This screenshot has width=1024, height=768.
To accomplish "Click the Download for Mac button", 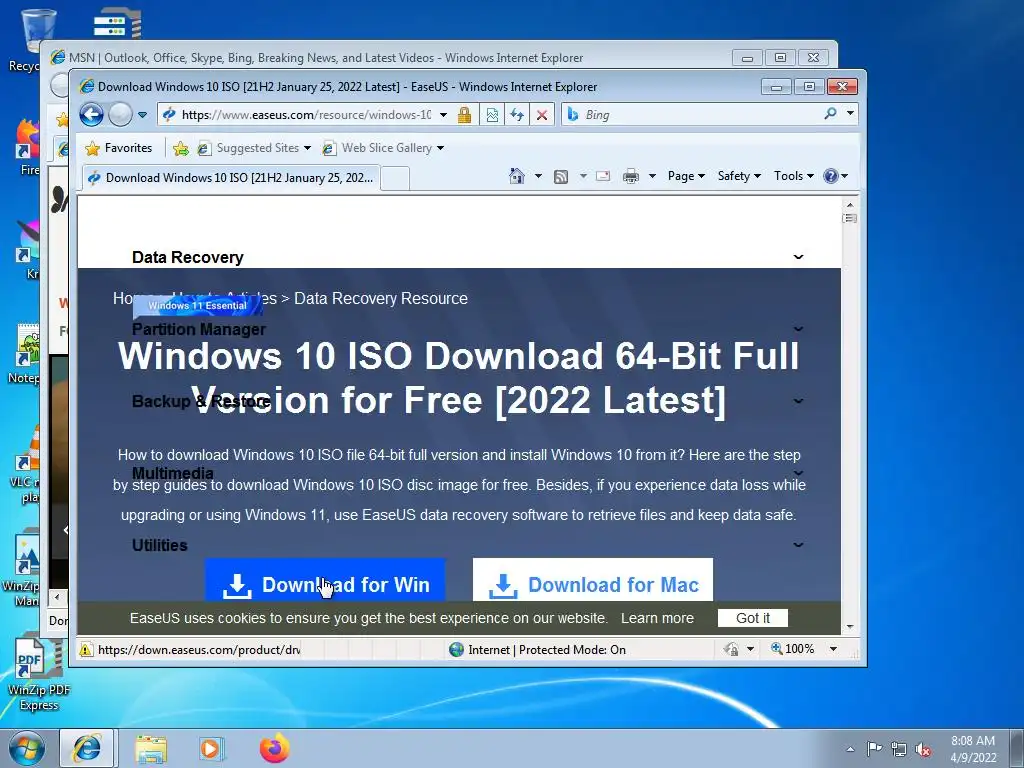I will click(x=593, y=580).
